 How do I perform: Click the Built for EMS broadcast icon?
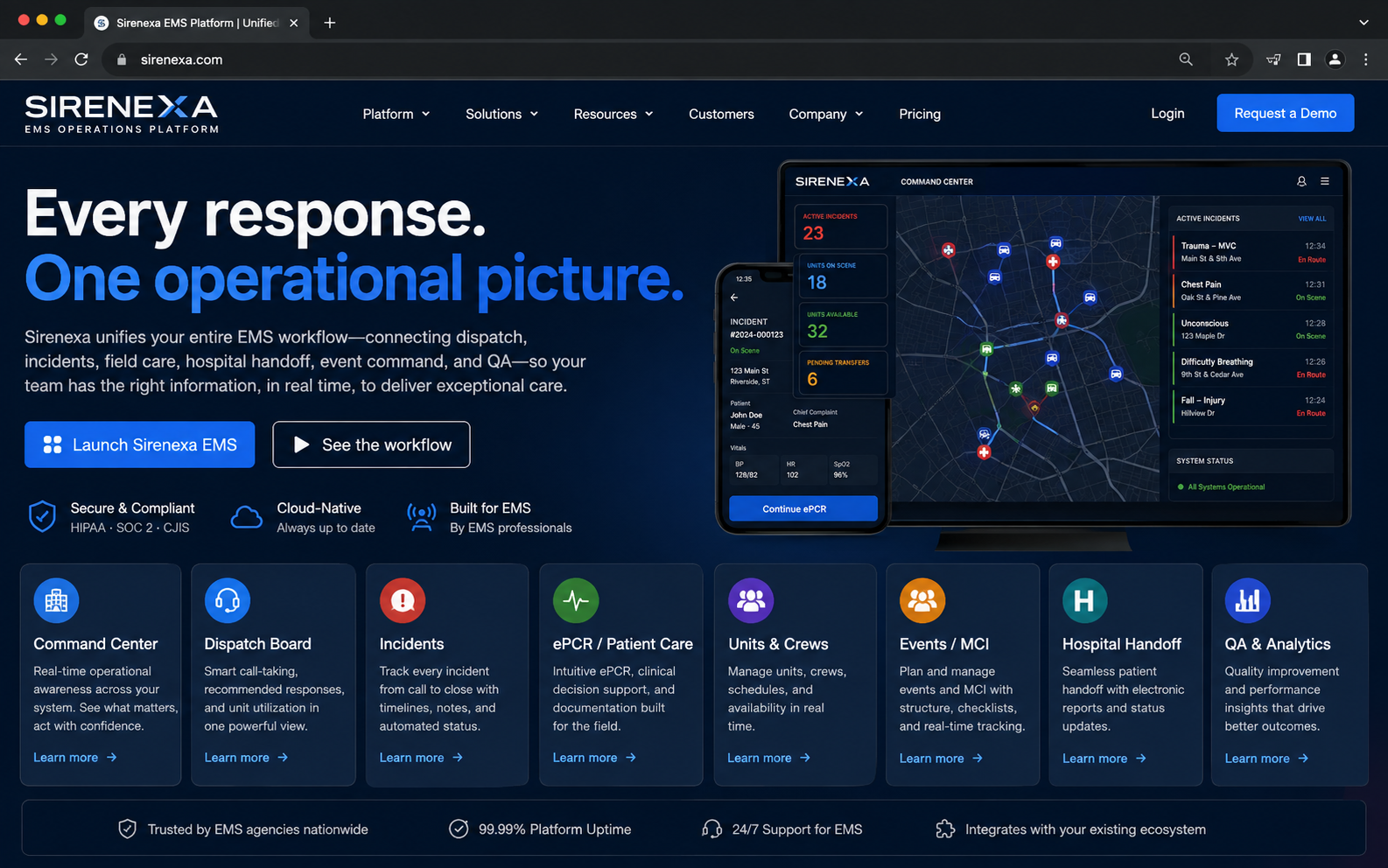(422, 516)
